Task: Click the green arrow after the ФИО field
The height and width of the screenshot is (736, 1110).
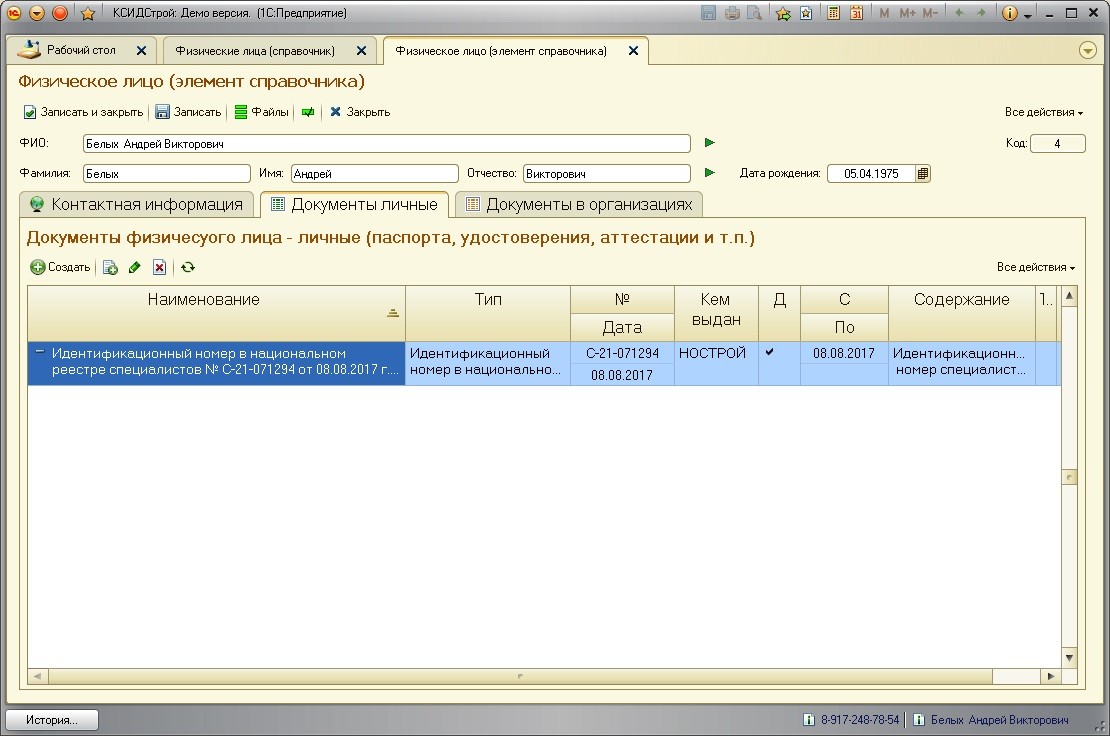Action: pos(710,143)
